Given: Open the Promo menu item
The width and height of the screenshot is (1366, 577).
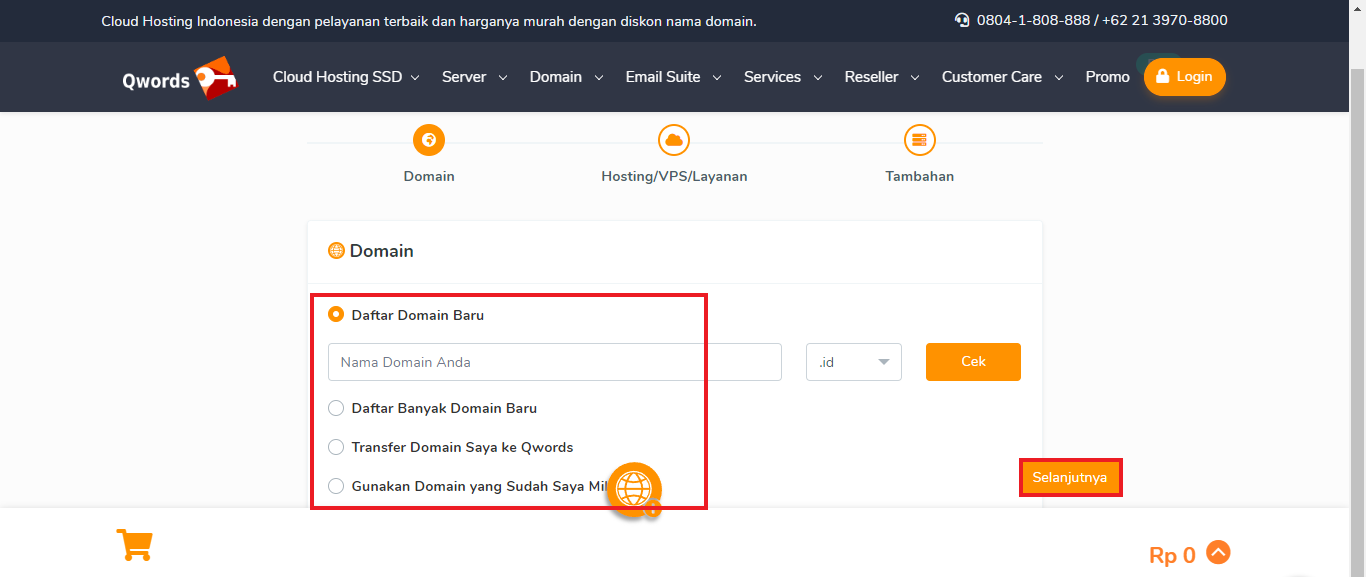Looking at the screenshot, I should tap(1107, 77).
